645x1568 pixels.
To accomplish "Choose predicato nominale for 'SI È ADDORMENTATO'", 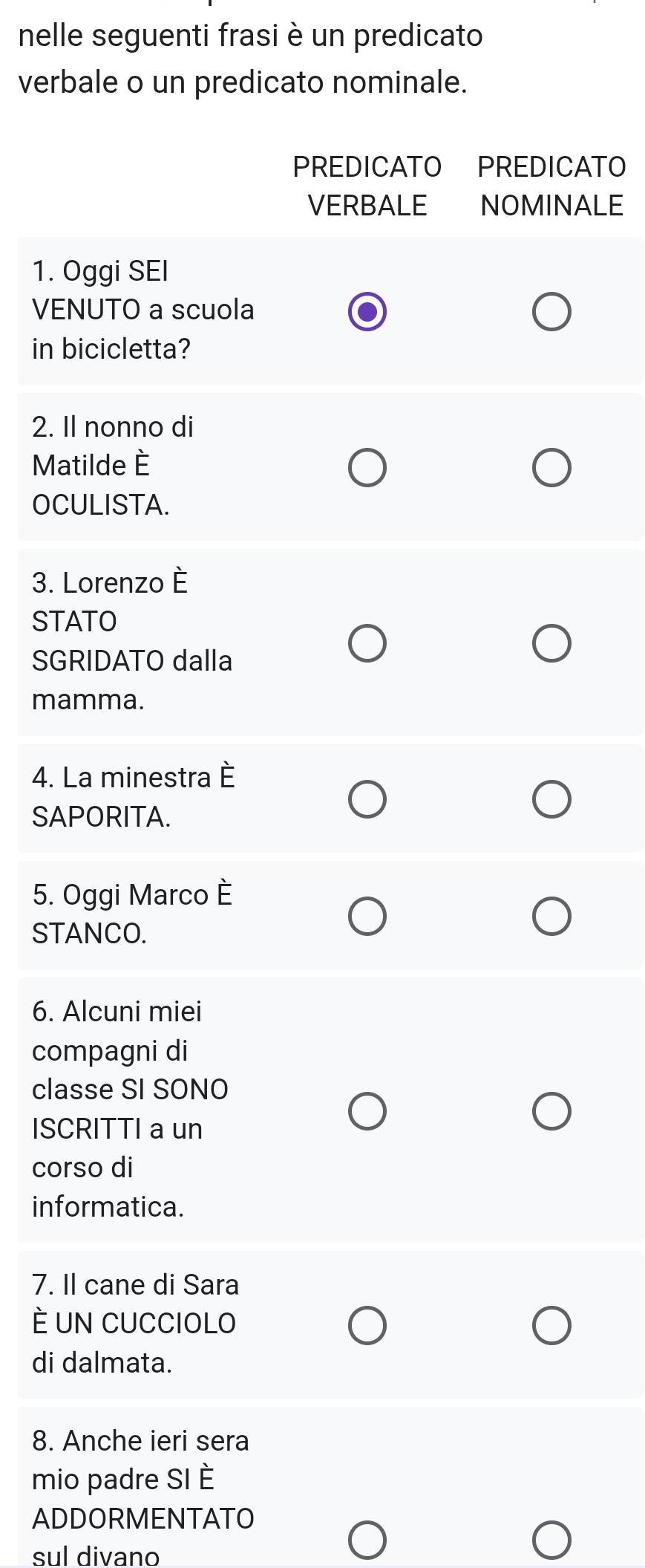I will point(551,1539).
